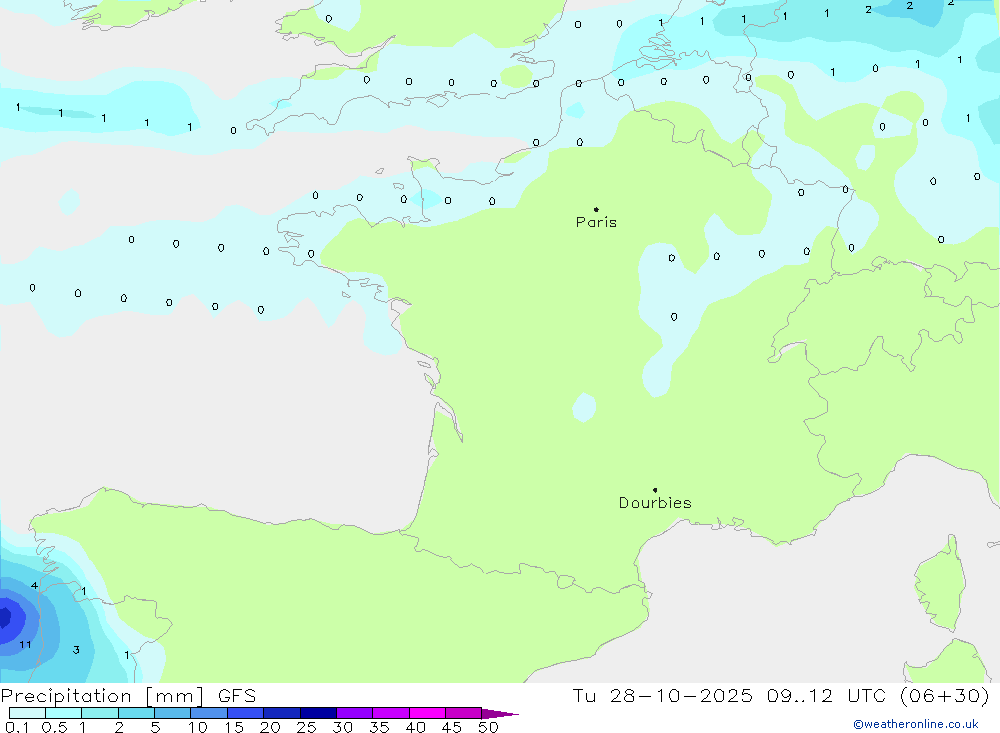The height and width of the screenshot is (733, 1000).
Task: Click the over-50 mm legend arrow tip
Action: [x=501, y=713]
